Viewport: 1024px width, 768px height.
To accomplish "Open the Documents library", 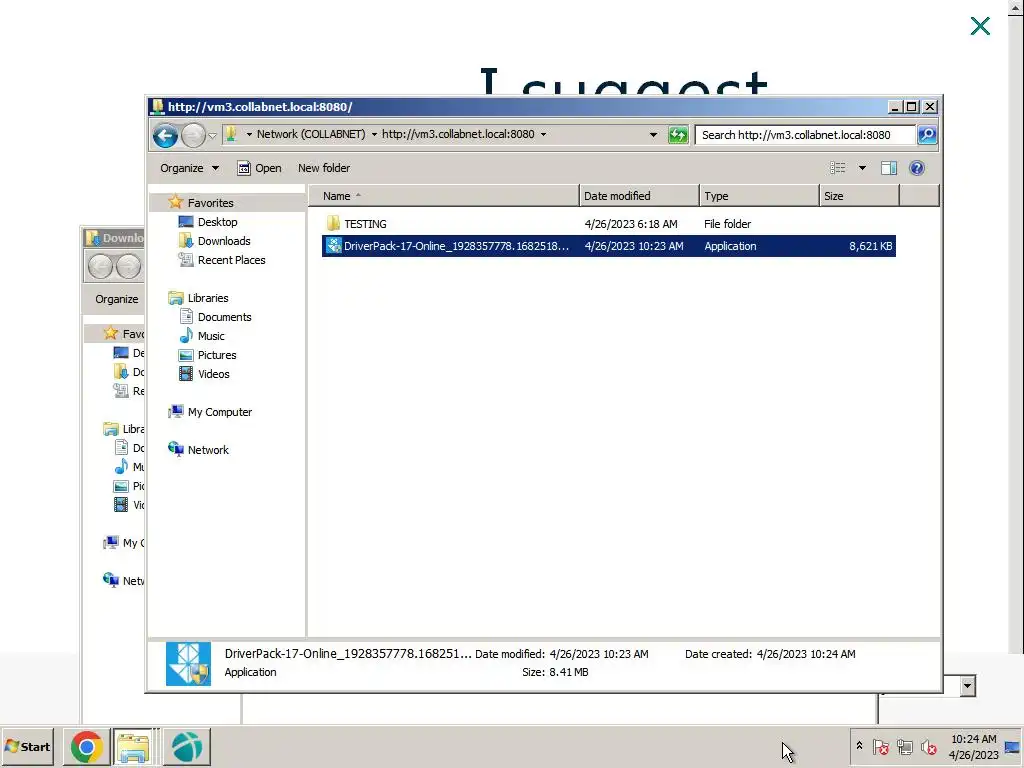I will point(225,317).
